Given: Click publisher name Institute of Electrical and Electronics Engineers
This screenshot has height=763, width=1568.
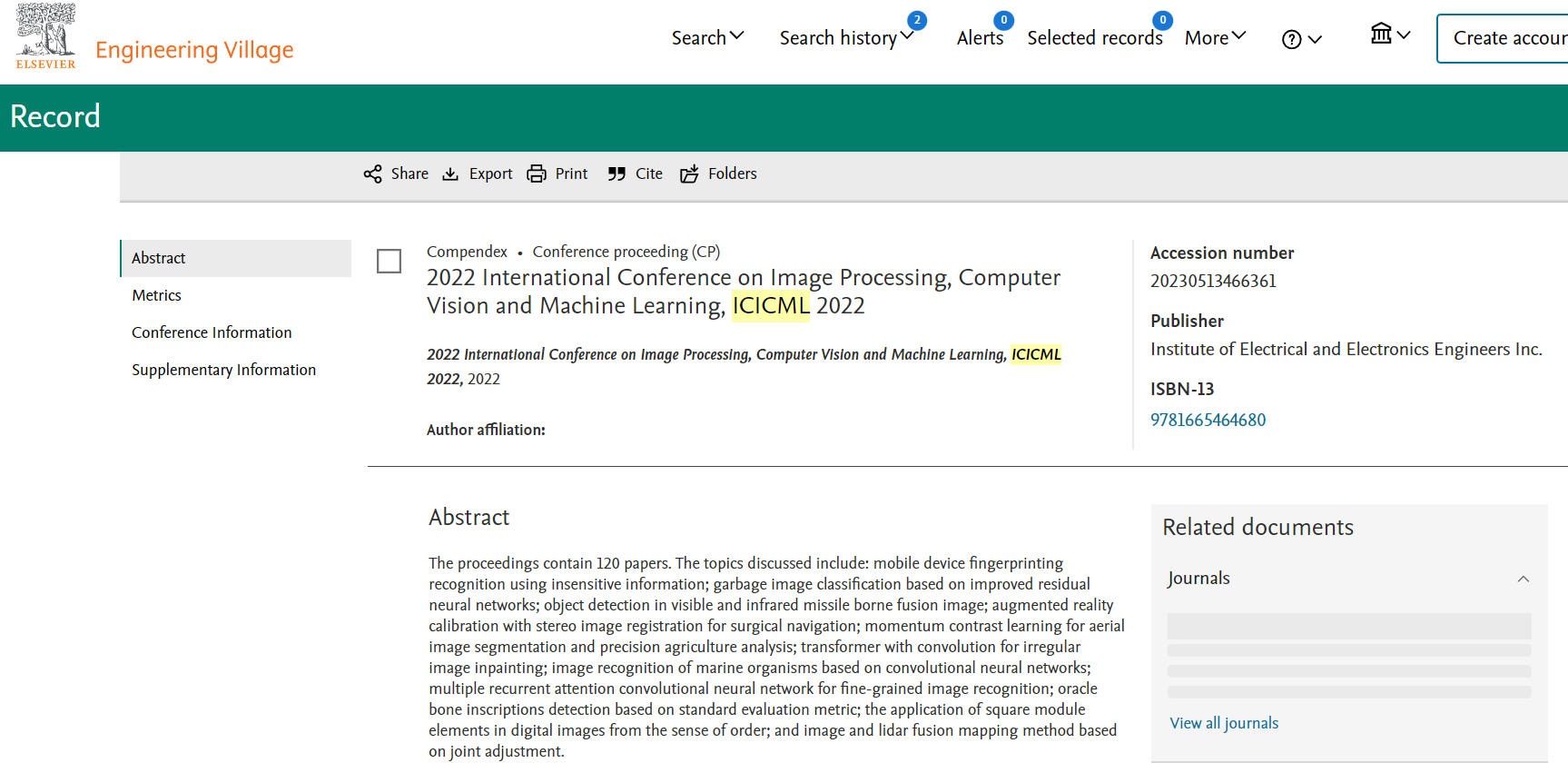Looking at the screenshot, I should pos(1346,349).
